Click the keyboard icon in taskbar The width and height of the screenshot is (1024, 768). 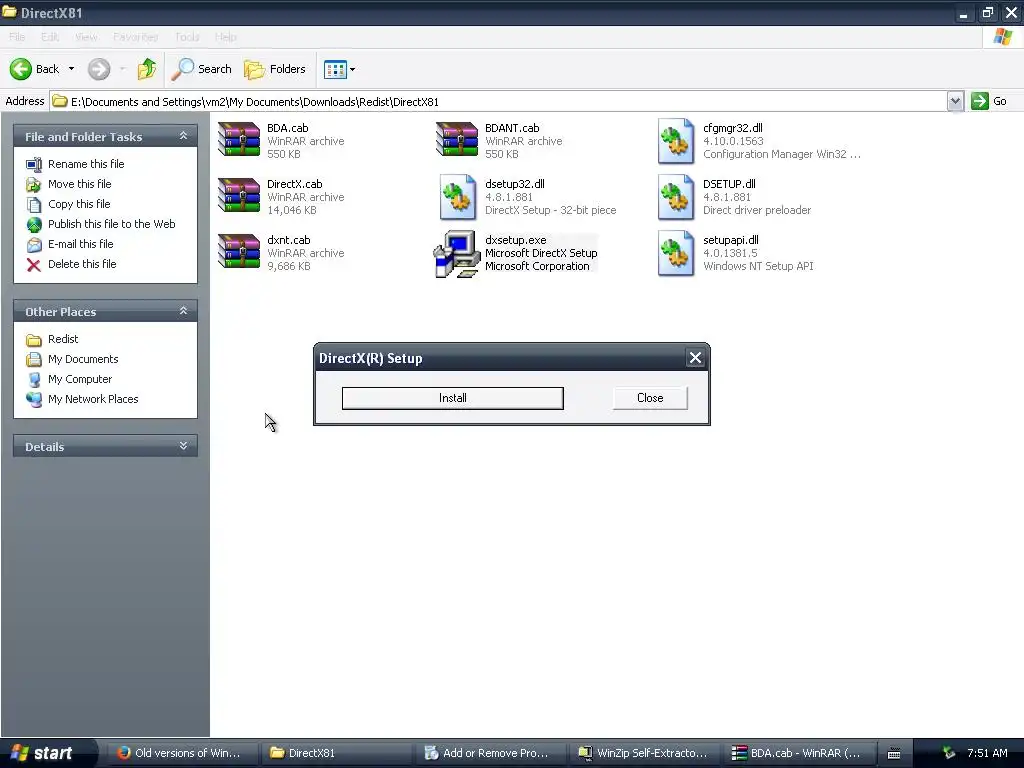[x=894, y=754]
